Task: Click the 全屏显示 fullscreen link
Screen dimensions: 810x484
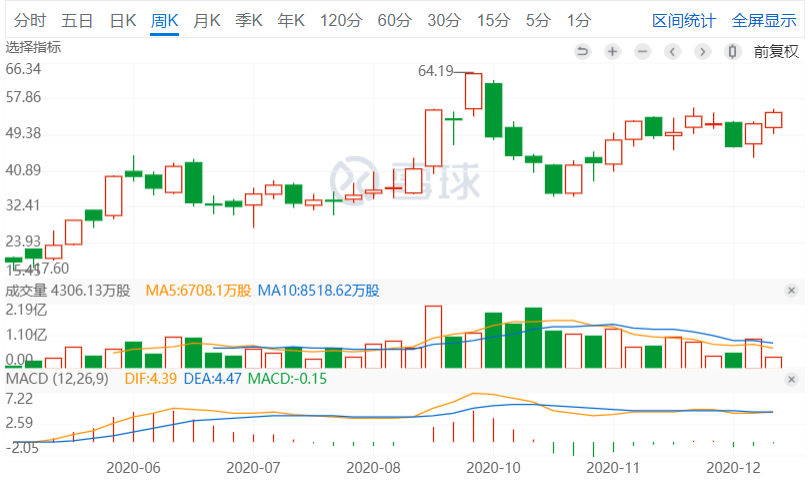Action: (x=764, y=20)
